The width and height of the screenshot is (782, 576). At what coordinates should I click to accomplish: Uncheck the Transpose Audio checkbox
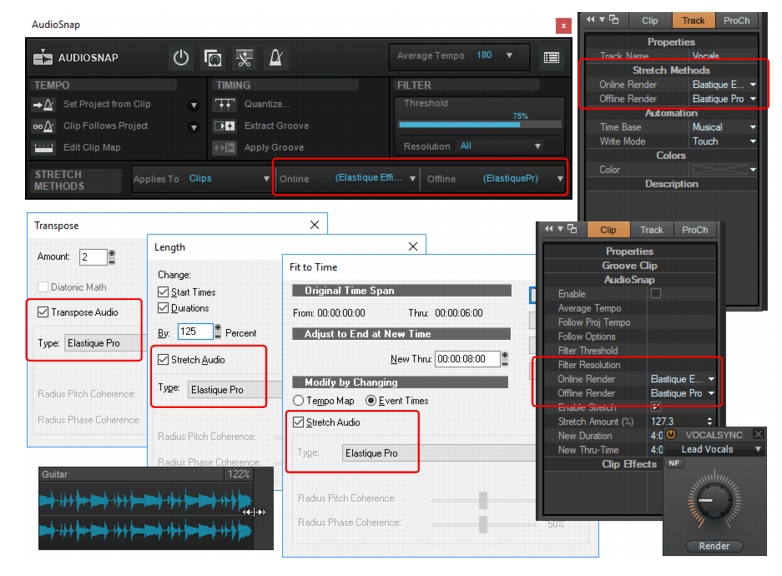tap(43, 312)
